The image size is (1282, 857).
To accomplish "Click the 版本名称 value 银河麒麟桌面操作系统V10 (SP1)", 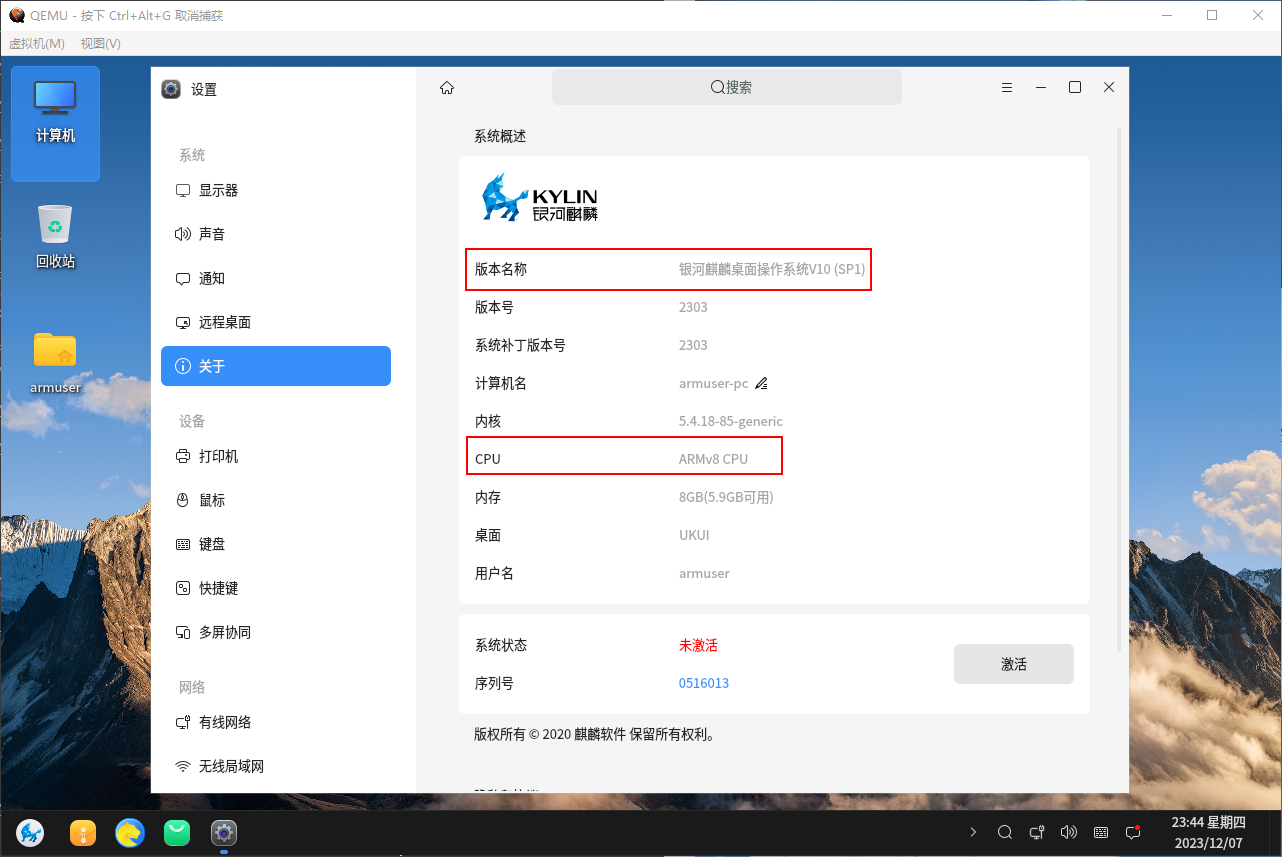I will [772, 269].
